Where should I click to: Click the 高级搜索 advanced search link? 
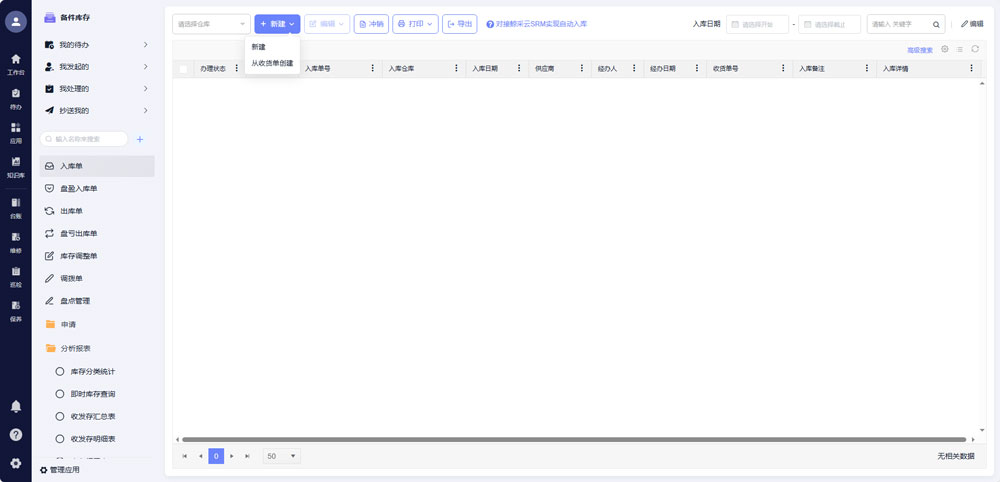[x=919, y=49]
